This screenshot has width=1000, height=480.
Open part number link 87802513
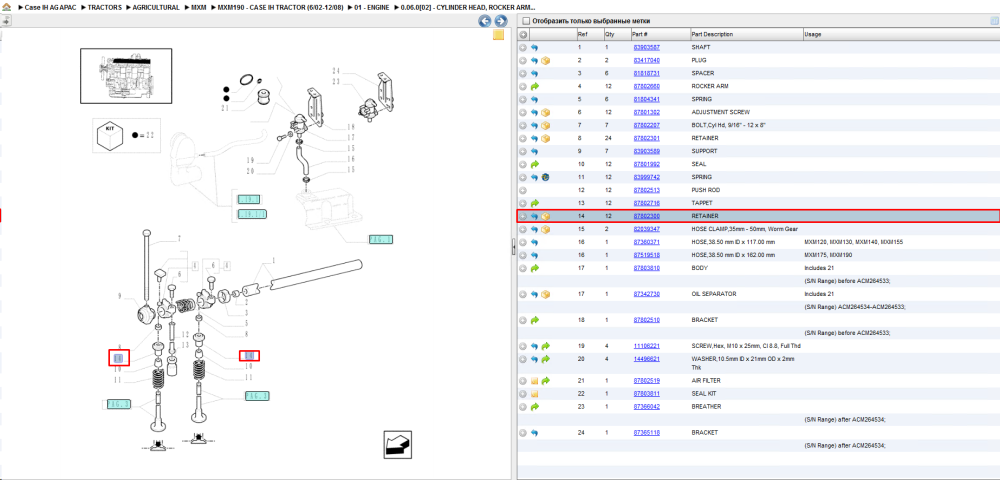click(x=646, y=190)
